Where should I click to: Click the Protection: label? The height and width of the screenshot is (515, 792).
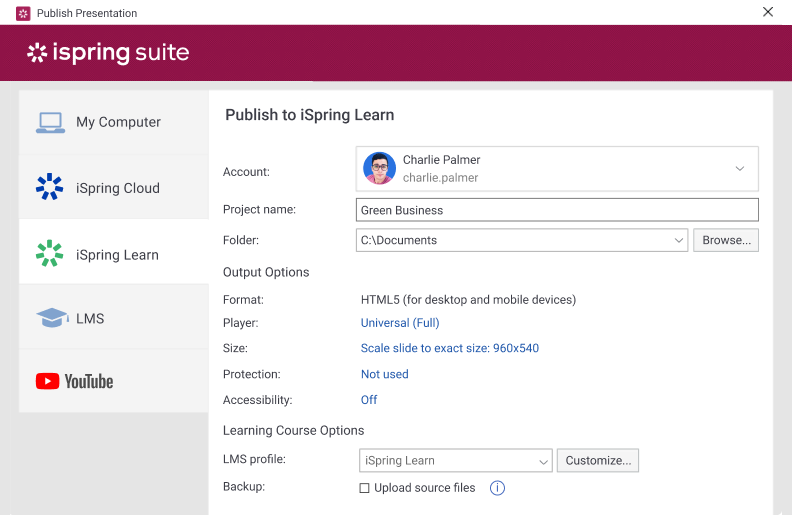pos(252,375)
